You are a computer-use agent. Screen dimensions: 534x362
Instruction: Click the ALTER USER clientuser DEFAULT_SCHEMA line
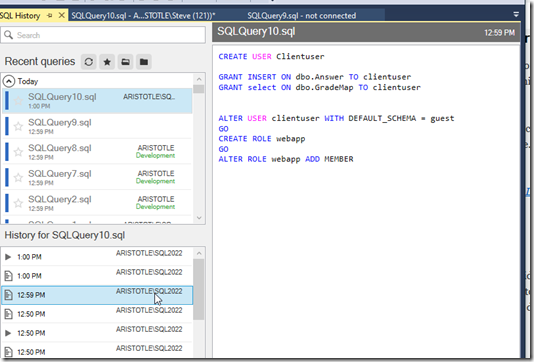[x=336, y=119]
